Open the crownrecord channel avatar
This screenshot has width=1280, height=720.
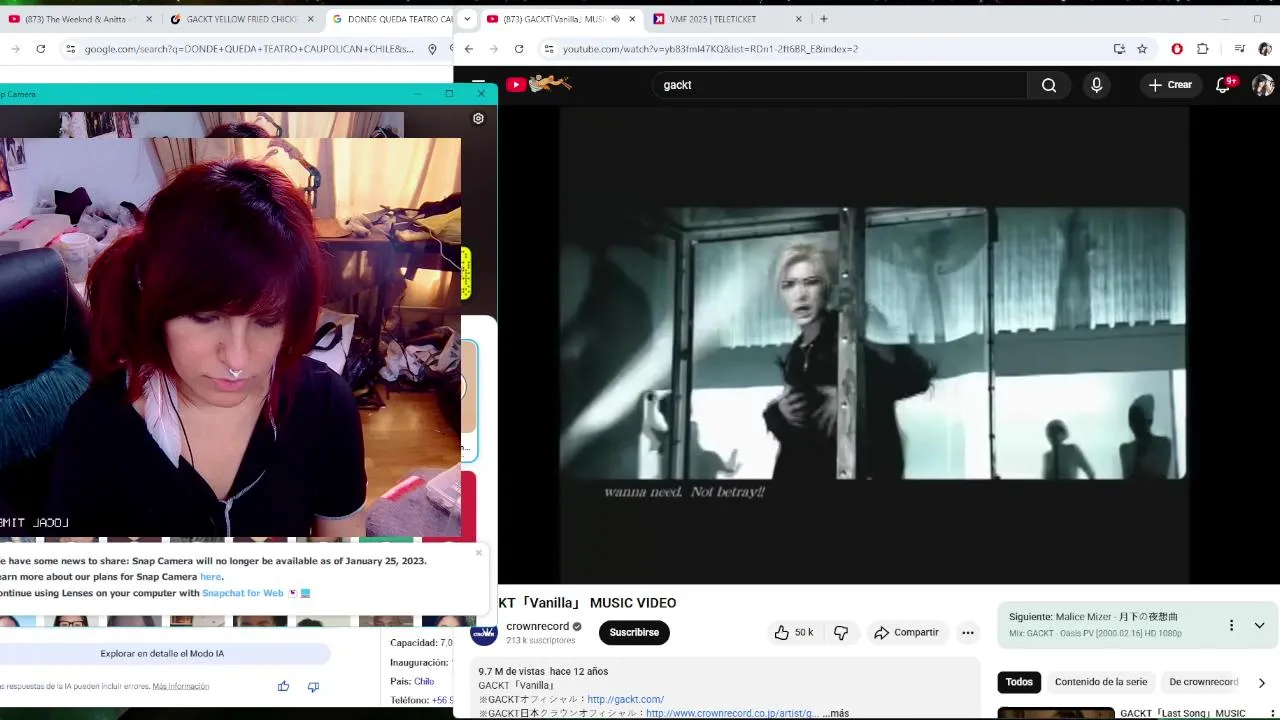click(484, 632)
